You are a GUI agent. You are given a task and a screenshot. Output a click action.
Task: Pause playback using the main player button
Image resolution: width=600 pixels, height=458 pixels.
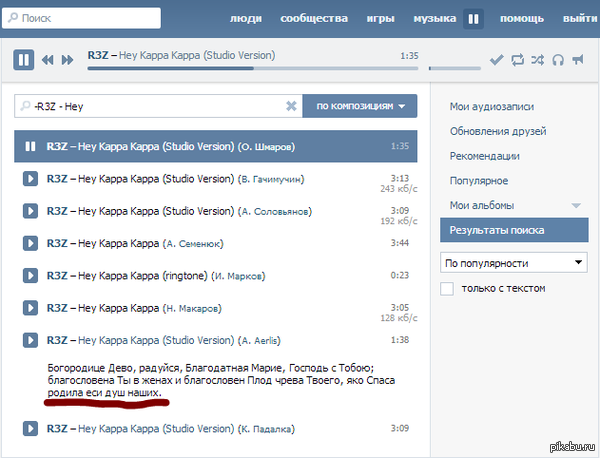click(x=24, y=60)
